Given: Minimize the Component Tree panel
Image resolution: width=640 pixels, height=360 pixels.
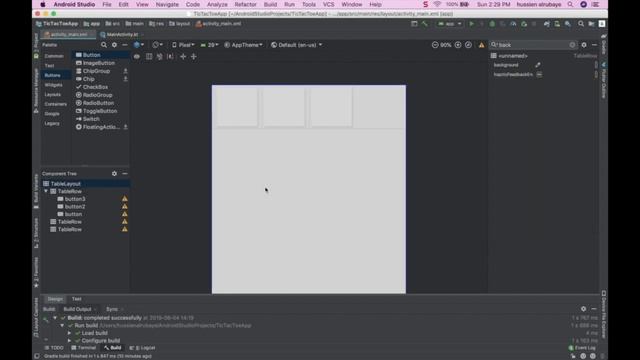Looking at the screenshot, I should pyautogui.click(x=125, y=173).
